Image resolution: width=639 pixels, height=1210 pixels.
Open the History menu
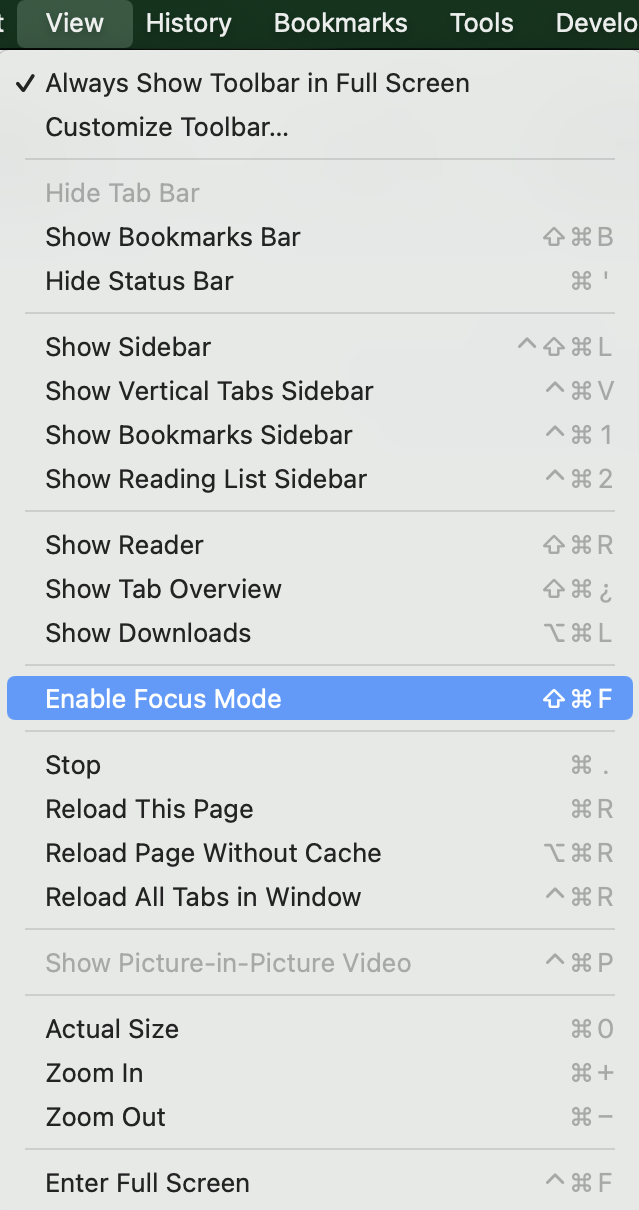click(188, 22)
